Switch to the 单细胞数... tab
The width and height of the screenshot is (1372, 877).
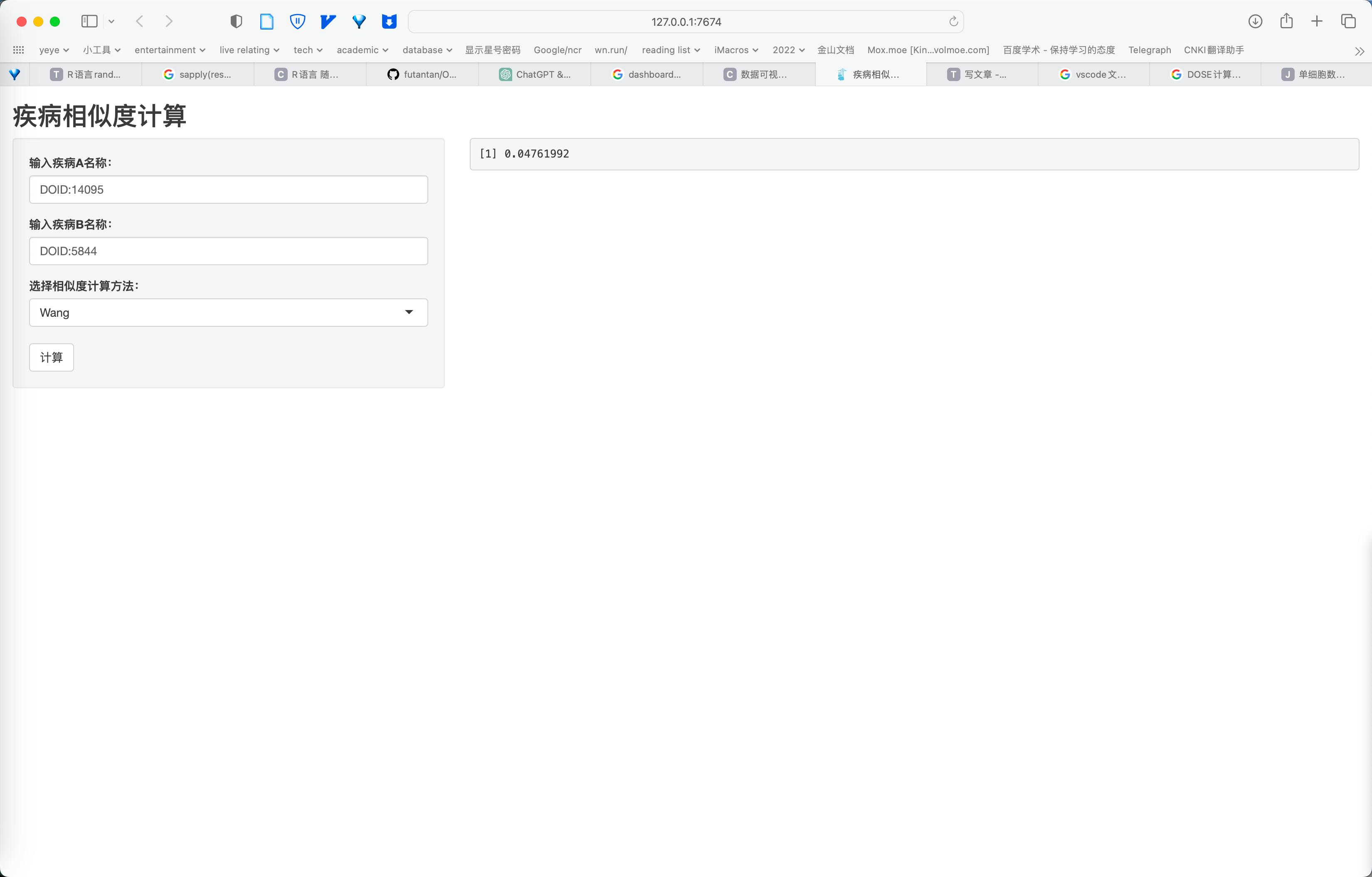[x=1317, y=74]
